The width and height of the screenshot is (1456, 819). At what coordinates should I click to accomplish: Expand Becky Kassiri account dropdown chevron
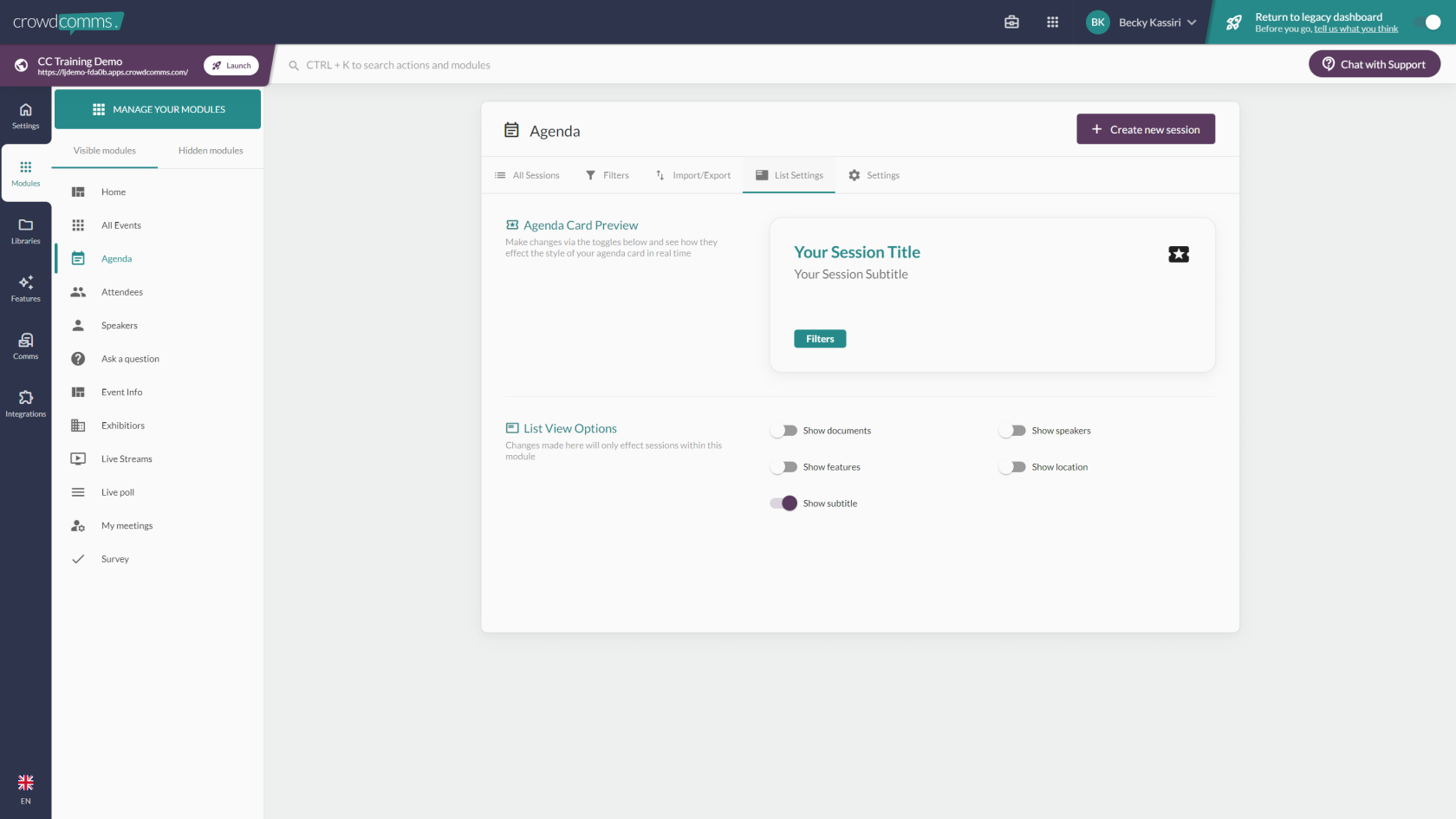point(1192,23)
